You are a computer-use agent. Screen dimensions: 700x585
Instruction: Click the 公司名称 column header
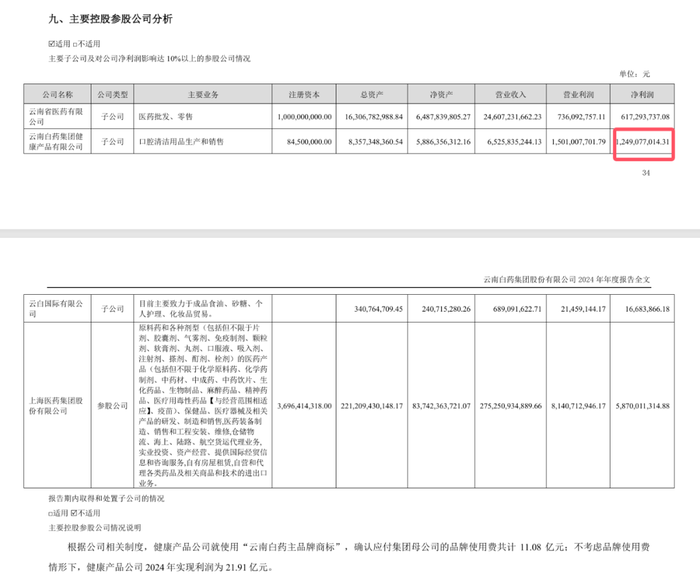(x=58, y=94)
